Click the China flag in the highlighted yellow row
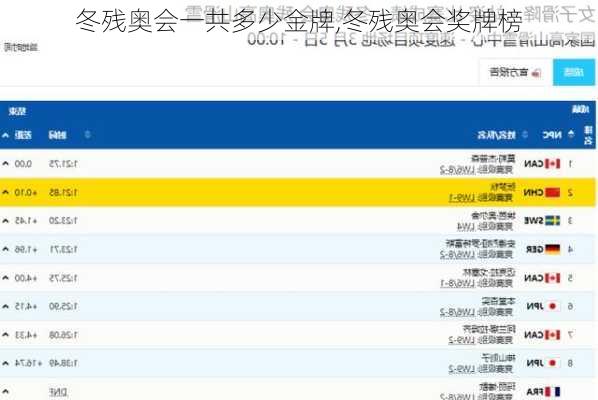This screenshot has width=598, height=400. pos(552,192)
